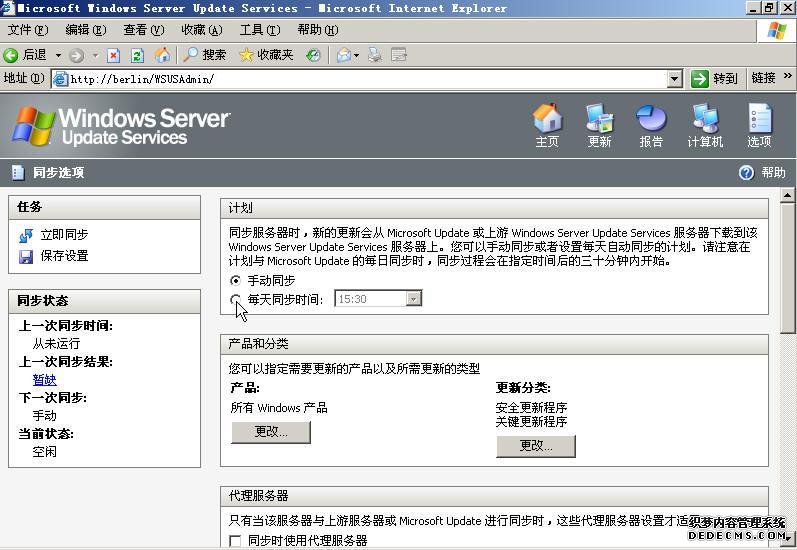Refresh the page with the green icon
This screenshot has height=550, width=797.
pyautogui.click(x=137, y=55)
